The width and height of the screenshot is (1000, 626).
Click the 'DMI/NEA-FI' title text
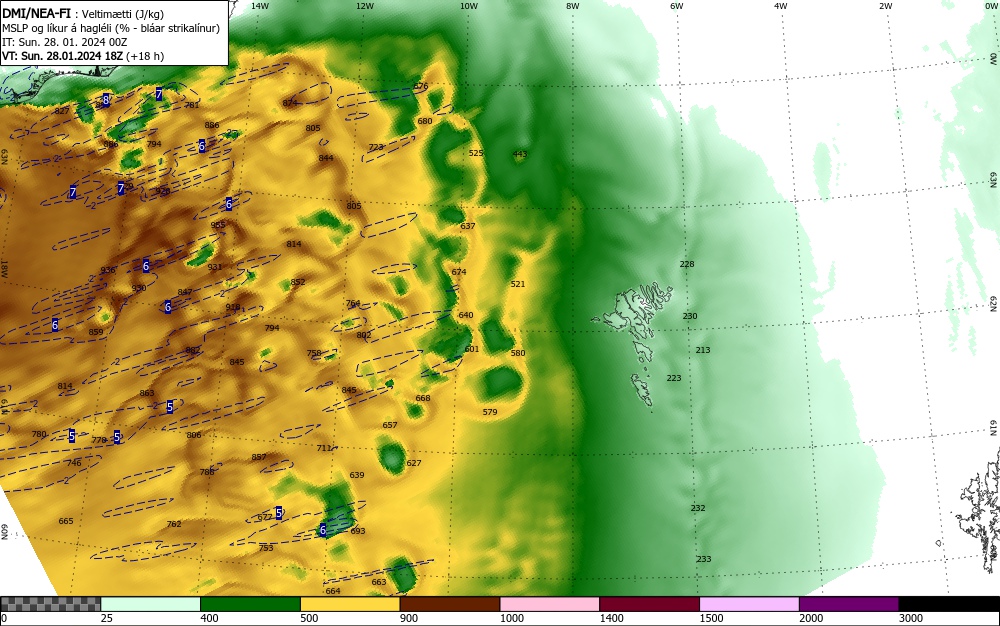click(36, 13)
